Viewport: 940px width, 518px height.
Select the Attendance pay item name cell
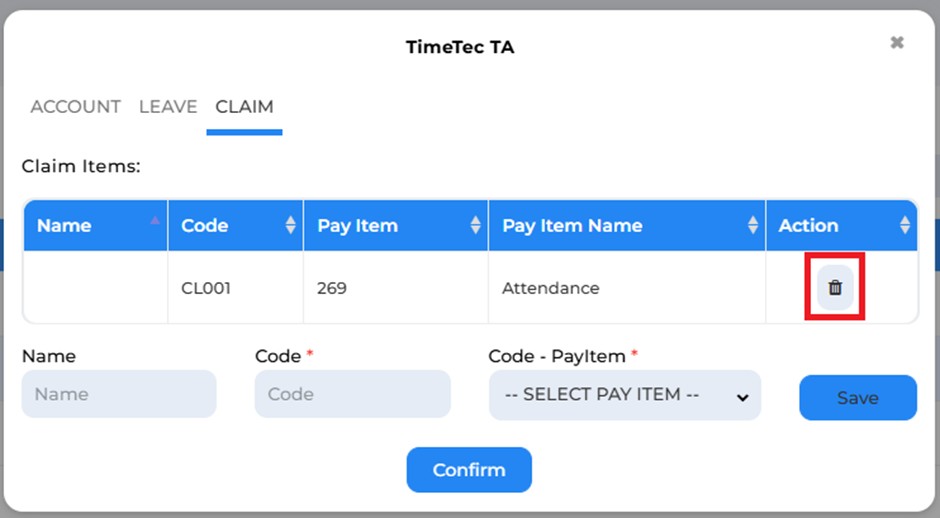coord(627,287)
